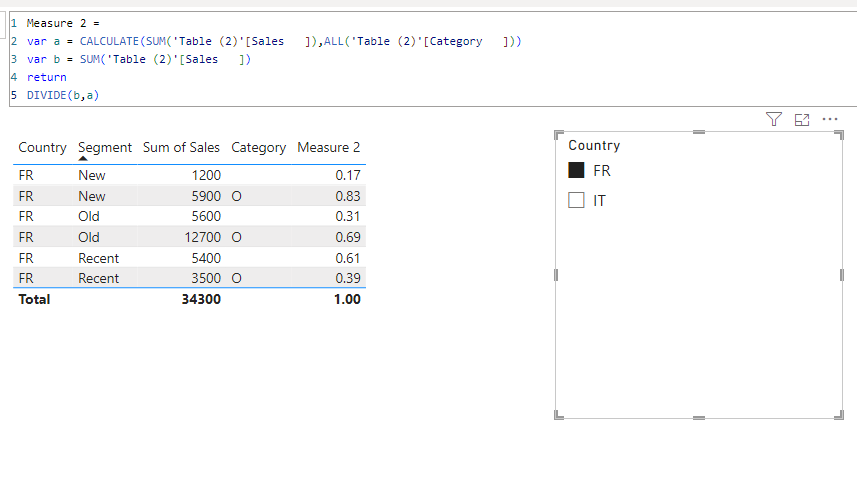Click the DIVIDE(b,a) formula line
The height and width of the screenshot is (481, 857).
click(63, 95)
